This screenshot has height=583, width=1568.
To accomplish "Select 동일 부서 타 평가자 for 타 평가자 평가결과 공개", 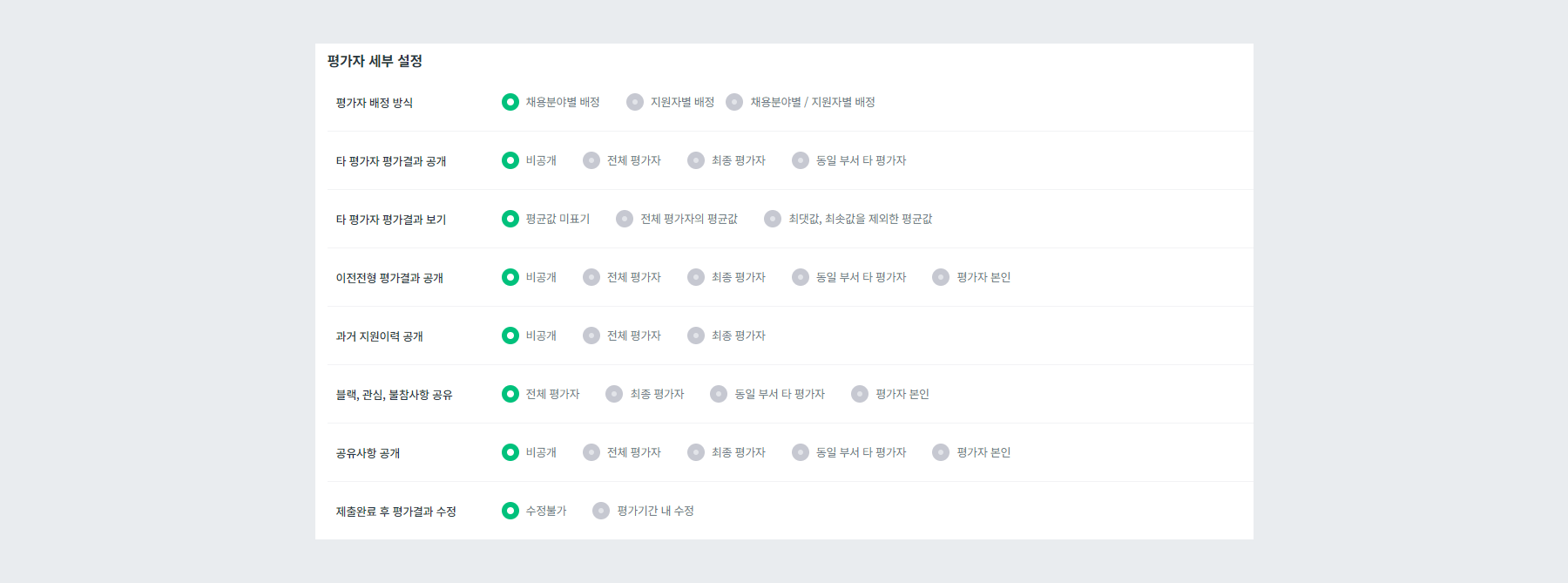I will click(x=799, y=159).
